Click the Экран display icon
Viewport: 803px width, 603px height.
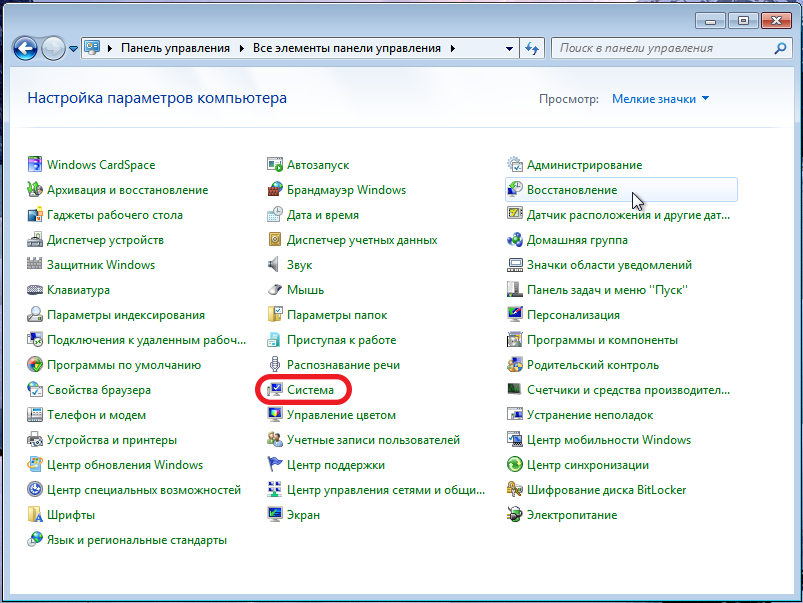coord(275,515)
